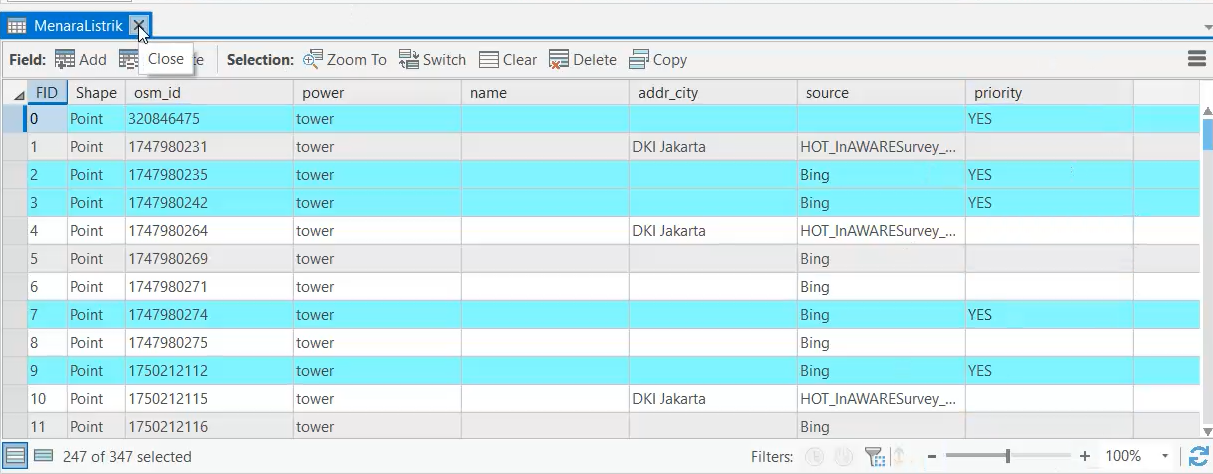Viewport: 1213px width, 474px height.
Task: Click osm_id cell 1747980264
Action: coord(209,230)
